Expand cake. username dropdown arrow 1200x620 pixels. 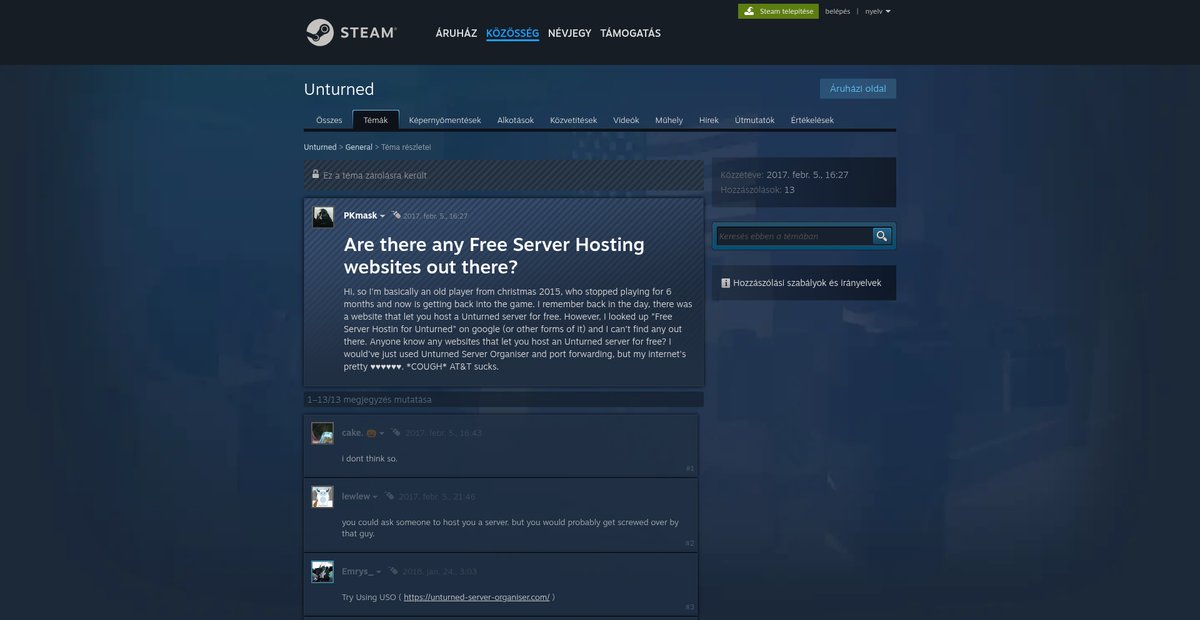coord(381,434)
